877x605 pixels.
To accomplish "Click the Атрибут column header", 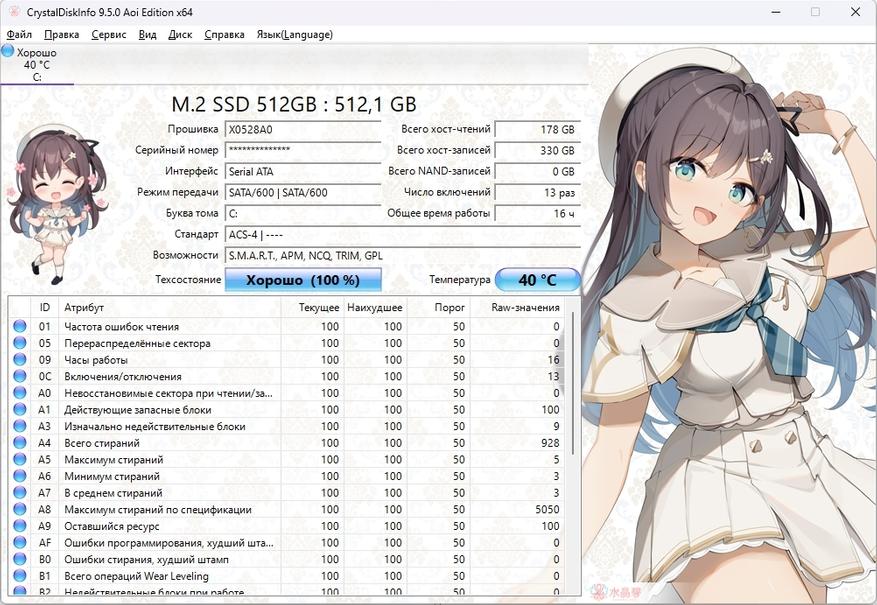I will [84, 307].
